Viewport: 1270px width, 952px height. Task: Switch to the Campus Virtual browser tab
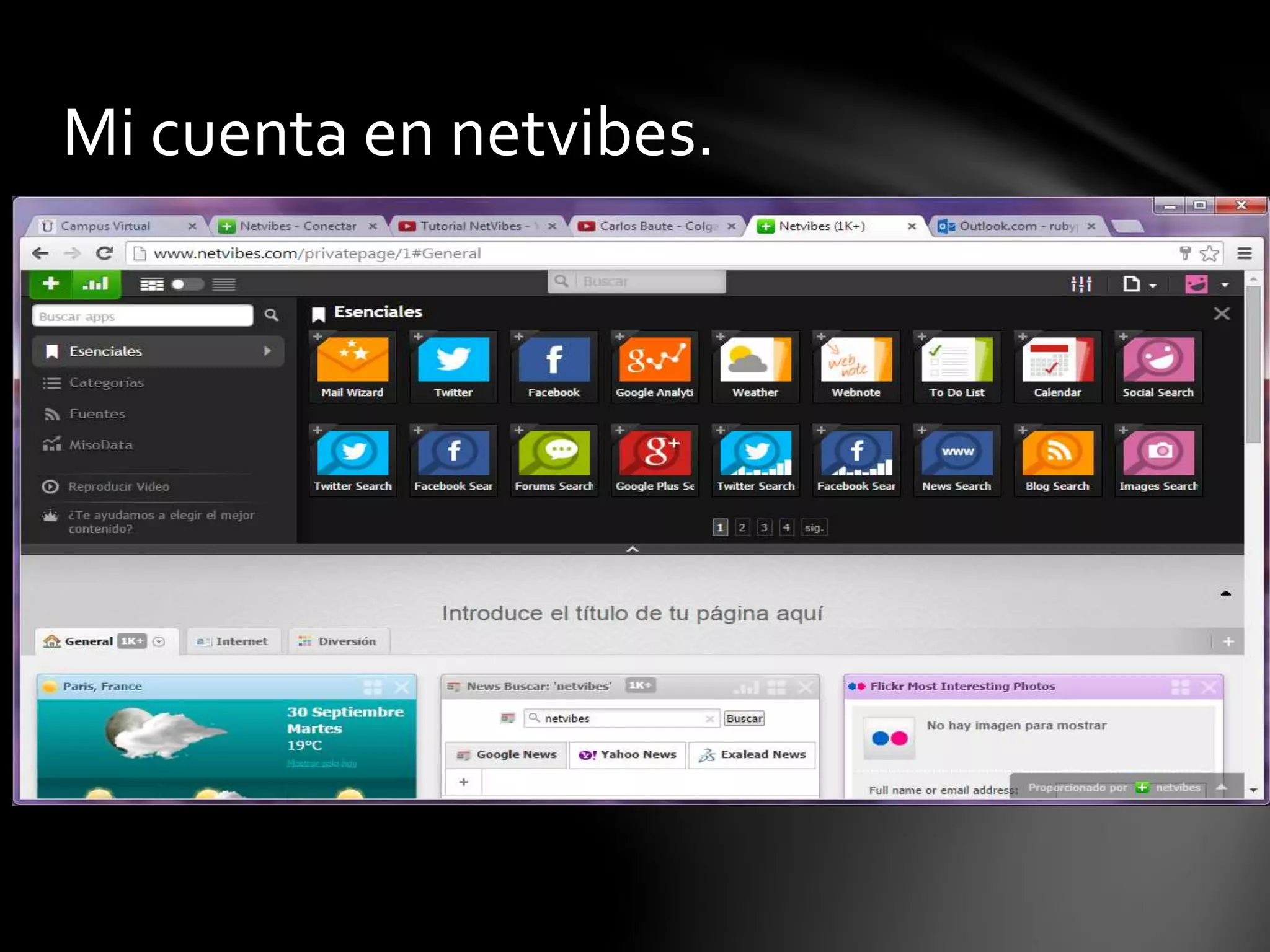click(115, 226)
